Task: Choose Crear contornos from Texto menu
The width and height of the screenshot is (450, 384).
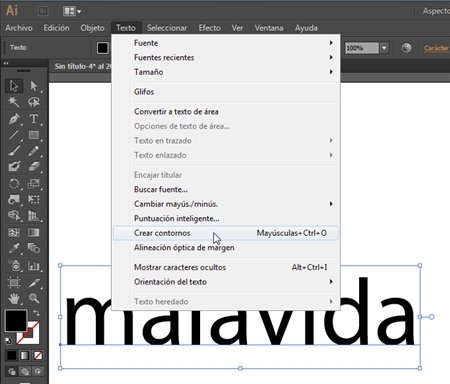Action: click(x=226, y=233)
